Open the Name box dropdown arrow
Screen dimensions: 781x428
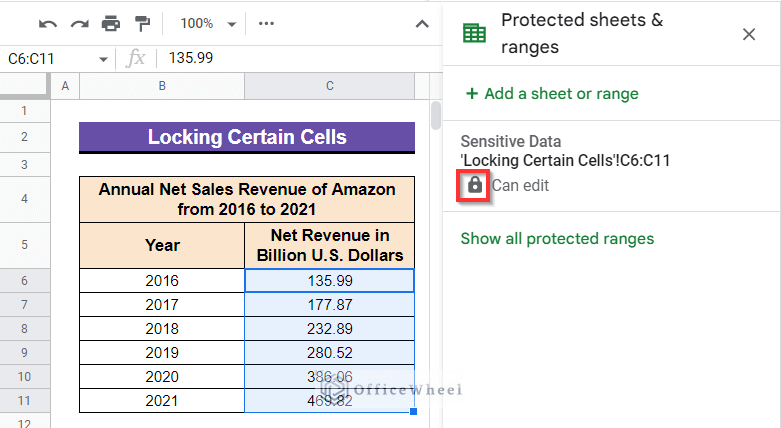(103, 59)
